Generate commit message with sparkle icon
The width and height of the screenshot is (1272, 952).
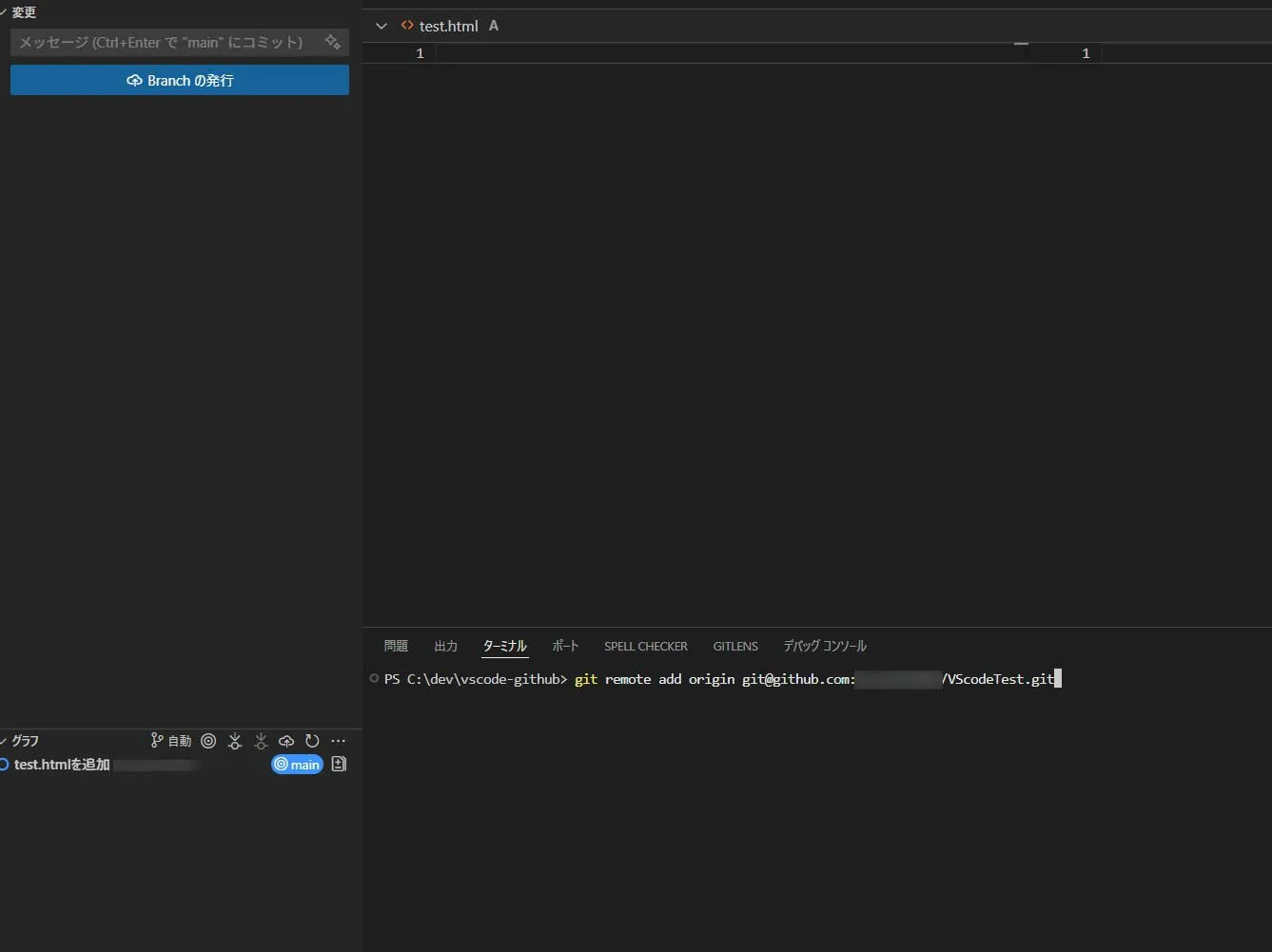pyautogui.click(x=332, y=42)
